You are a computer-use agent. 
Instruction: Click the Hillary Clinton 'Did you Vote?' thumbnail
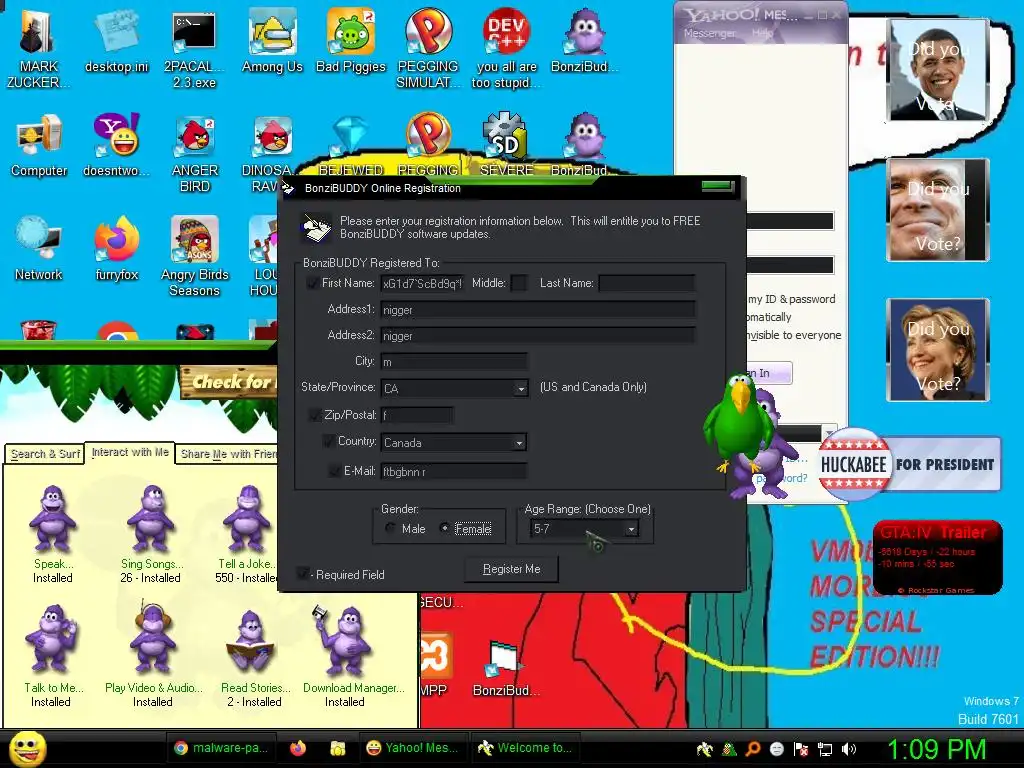pos(938,350)
